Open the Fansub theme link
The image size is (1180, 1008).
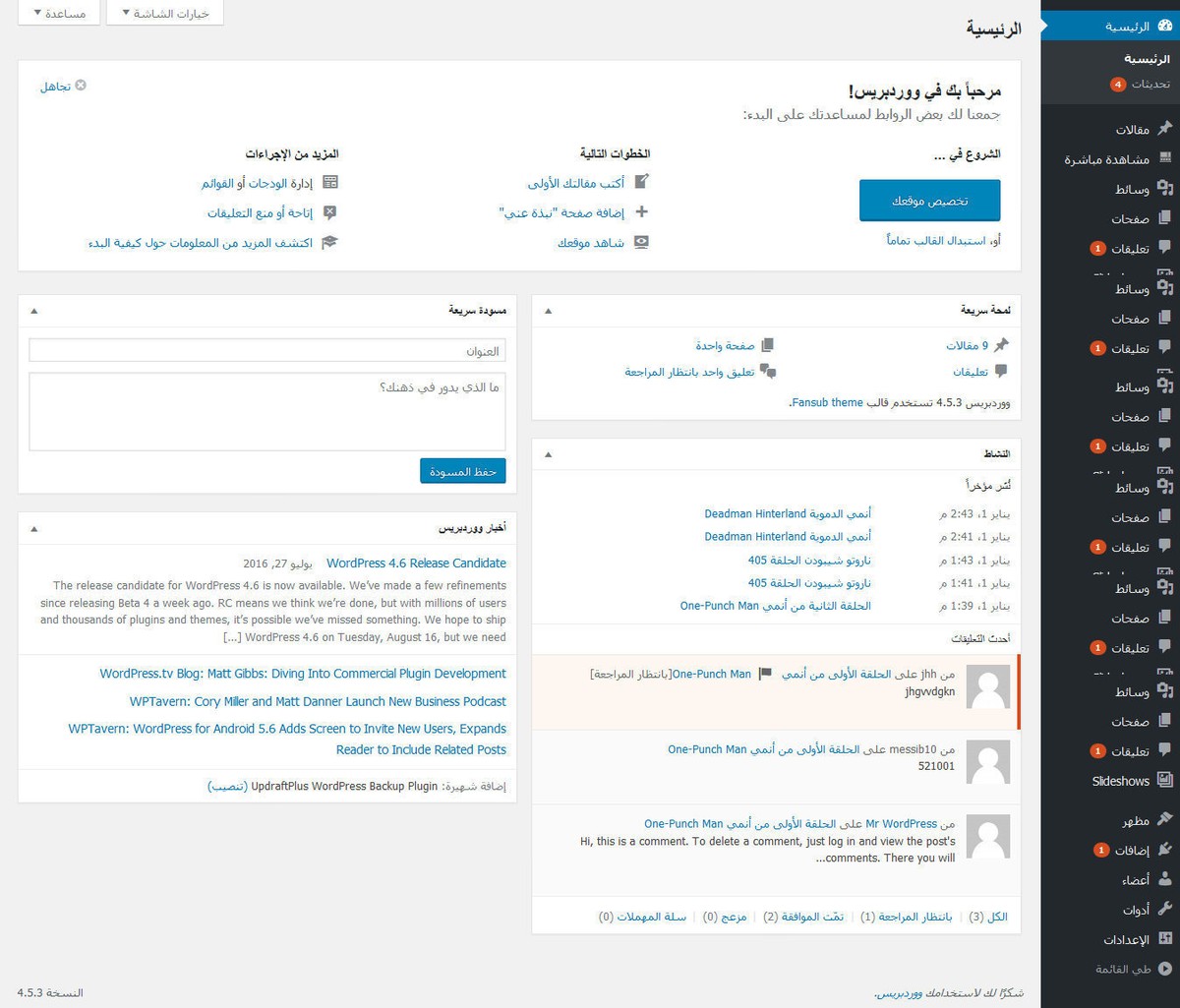pyautogui.click(x=826, y=402)
